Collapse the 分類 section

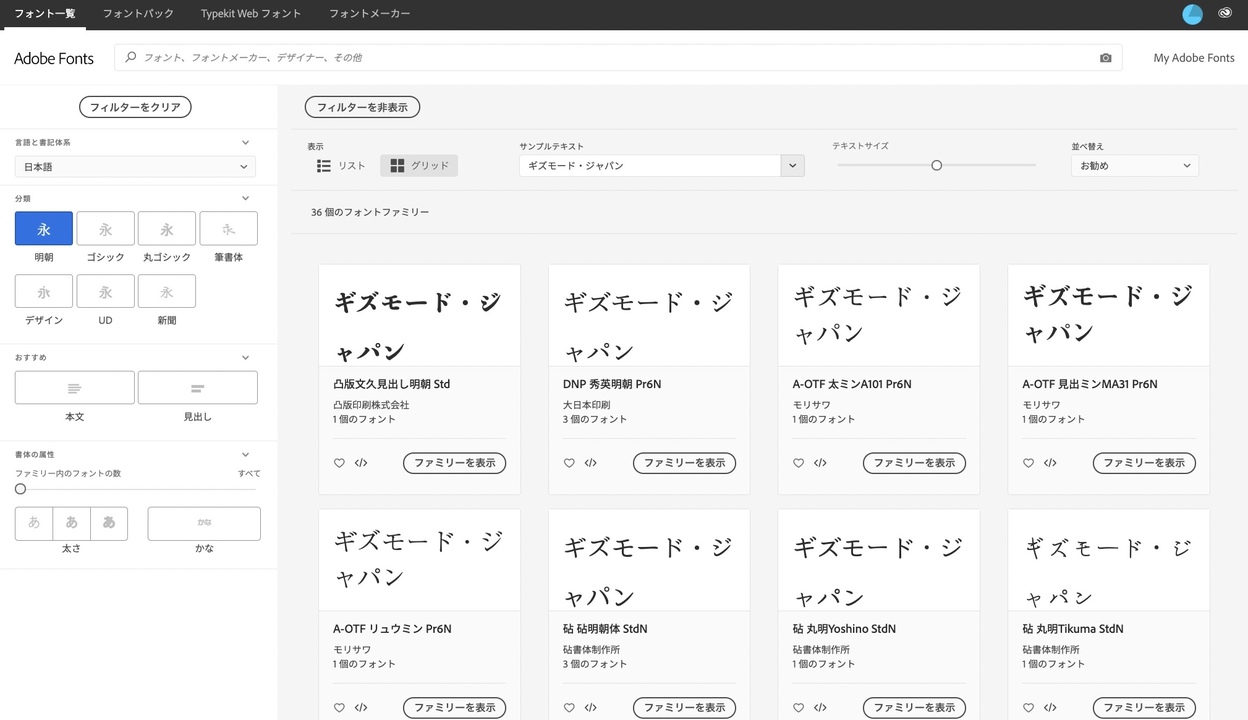coord(245,199)
